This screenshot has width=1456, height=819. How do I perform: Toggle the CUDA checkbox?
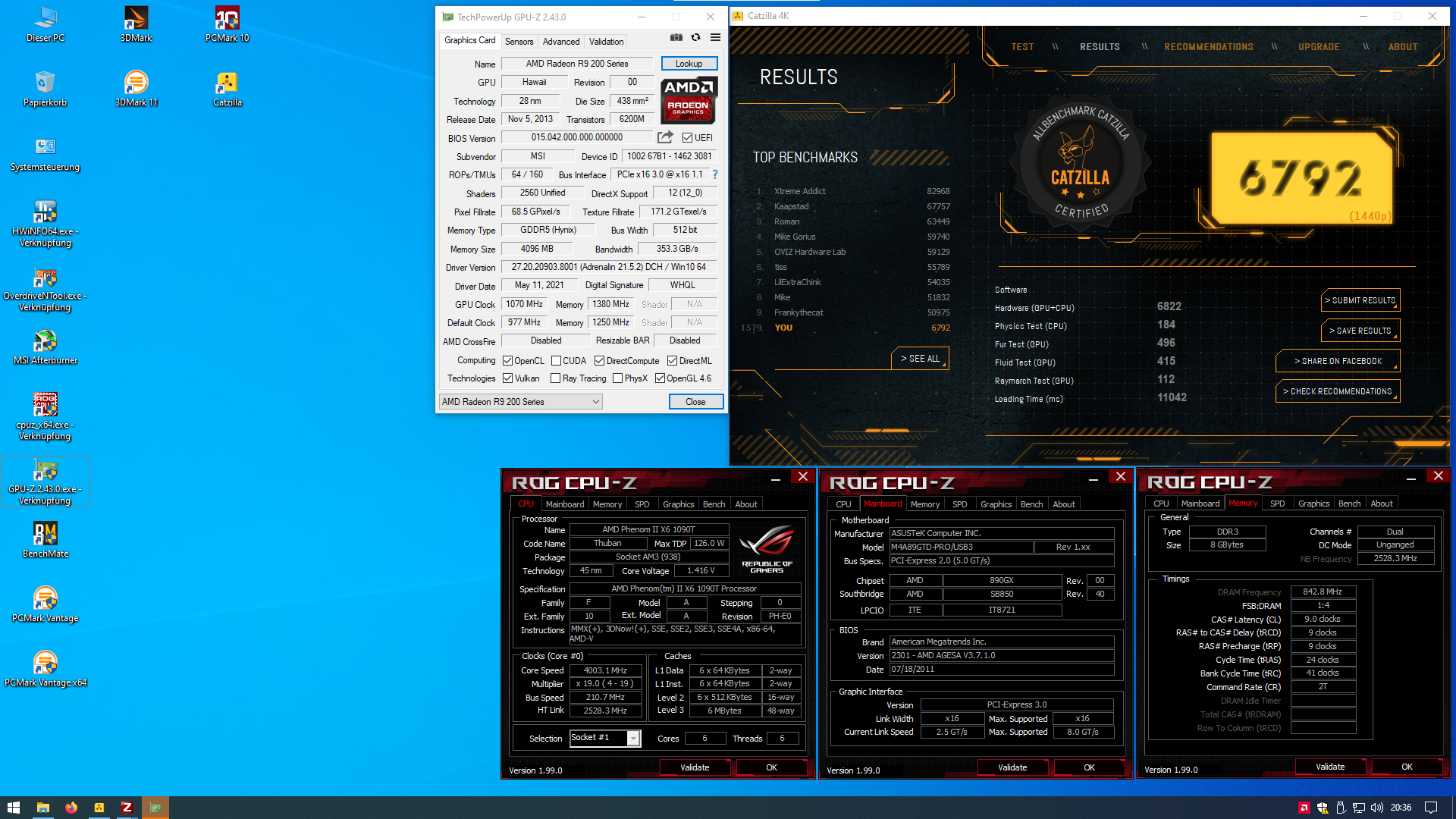(556, 361)
